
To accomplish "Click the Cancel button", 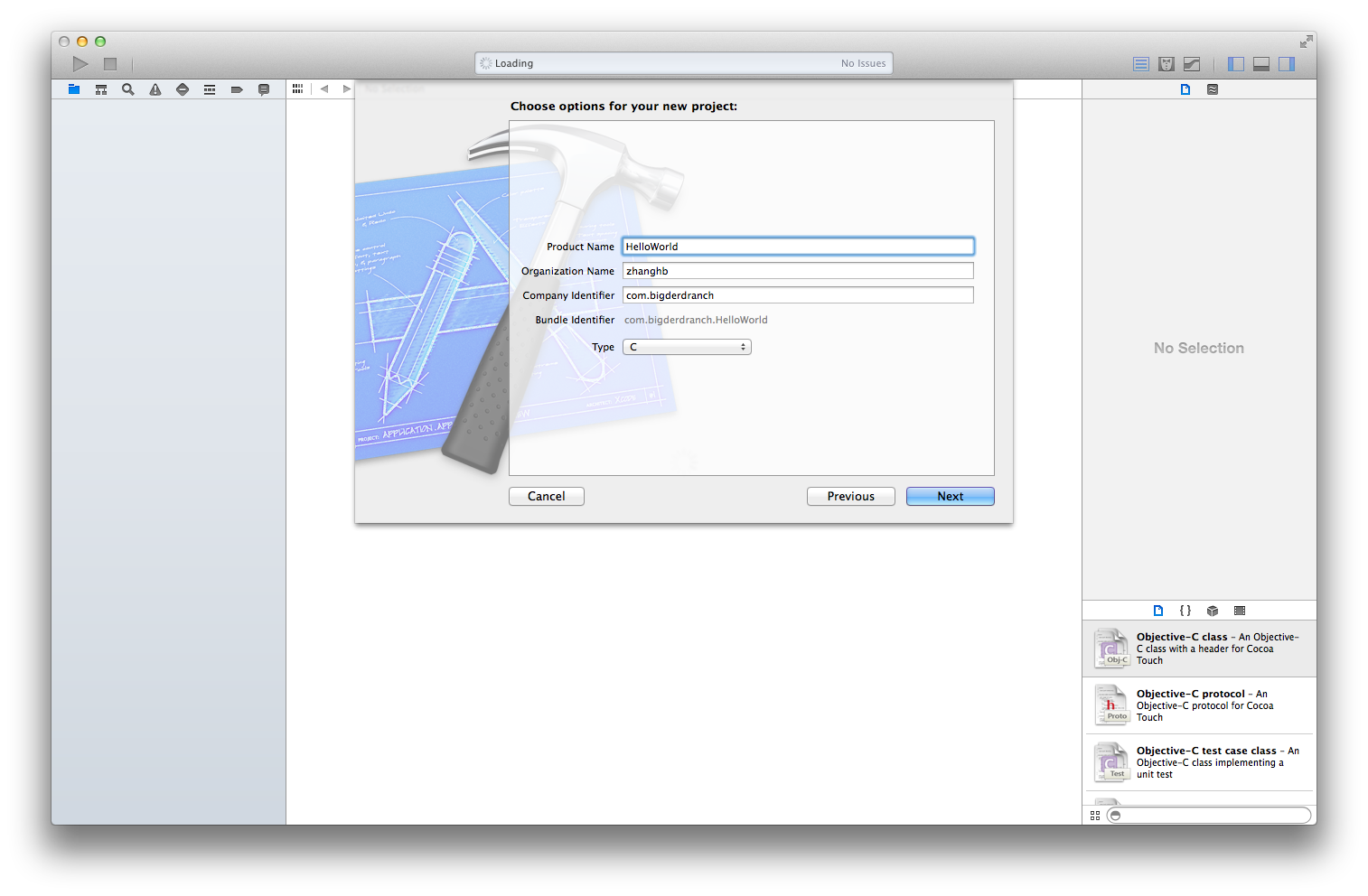I will coord(547,497).
